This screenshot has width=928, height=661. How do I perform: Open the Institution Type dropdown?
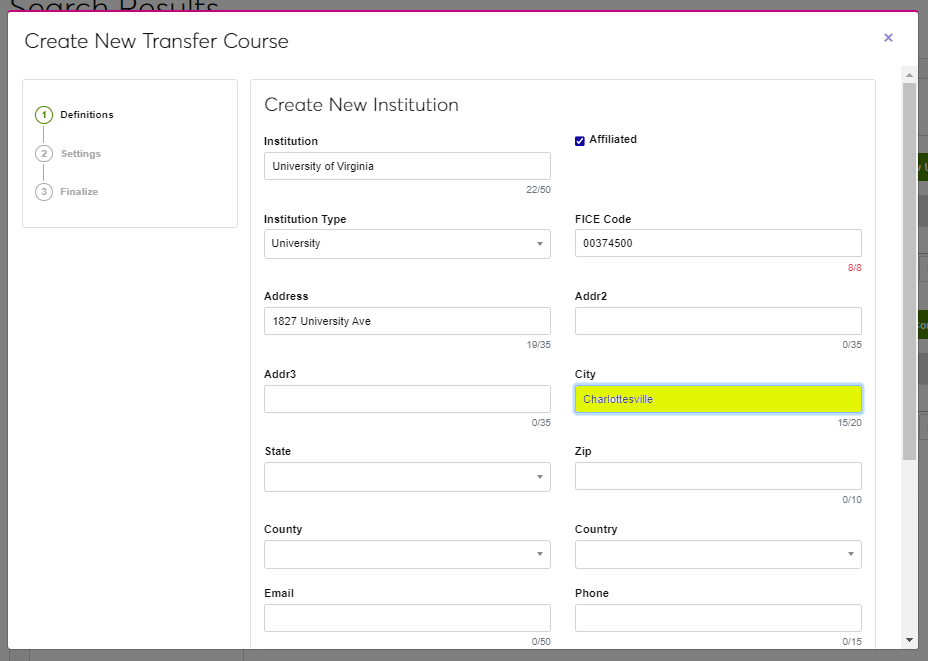point(407,244)
